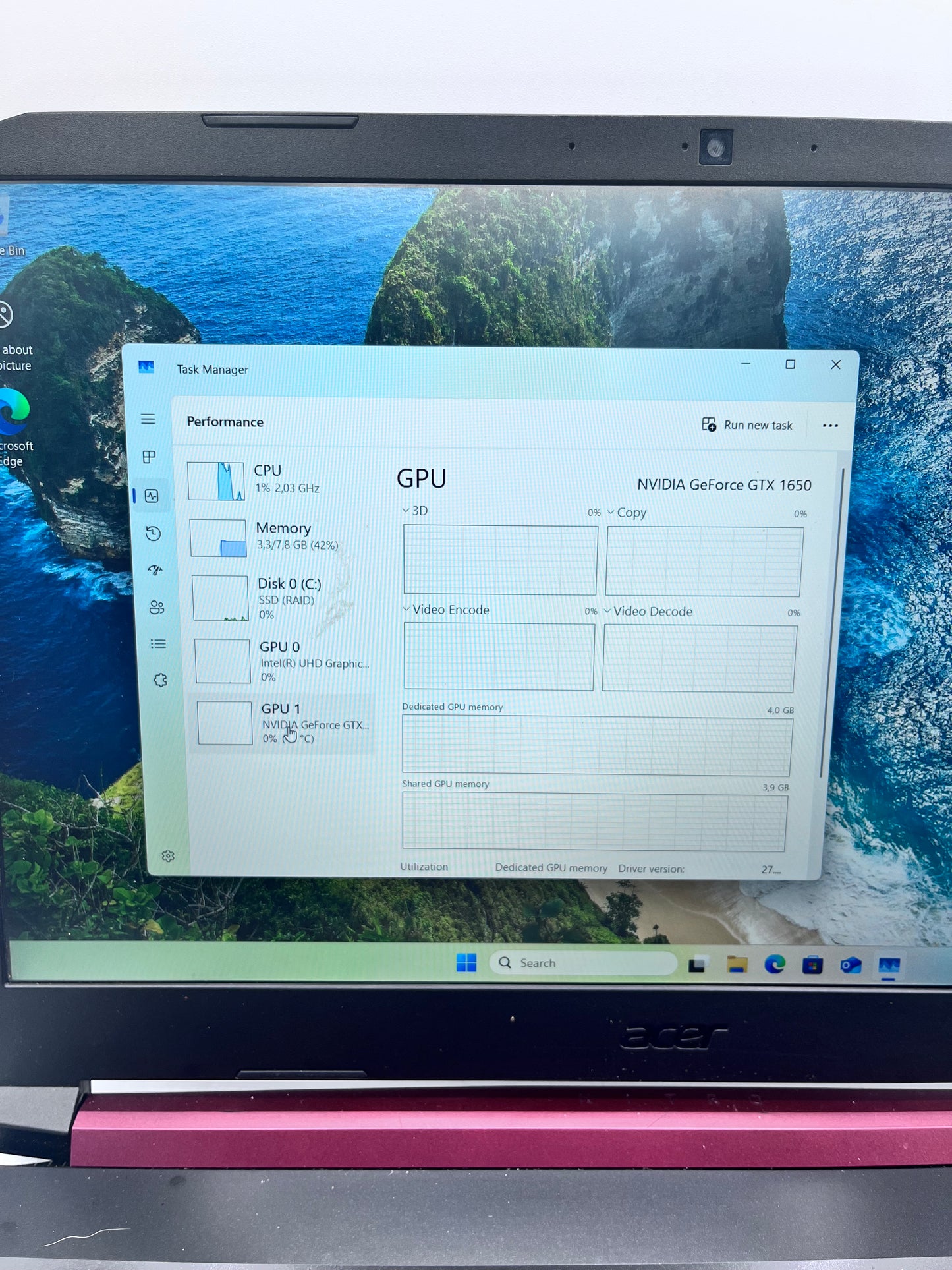The image size is (952, 1270).
Task: Open the Details list icon in sidebar
Action: [158, 644]
